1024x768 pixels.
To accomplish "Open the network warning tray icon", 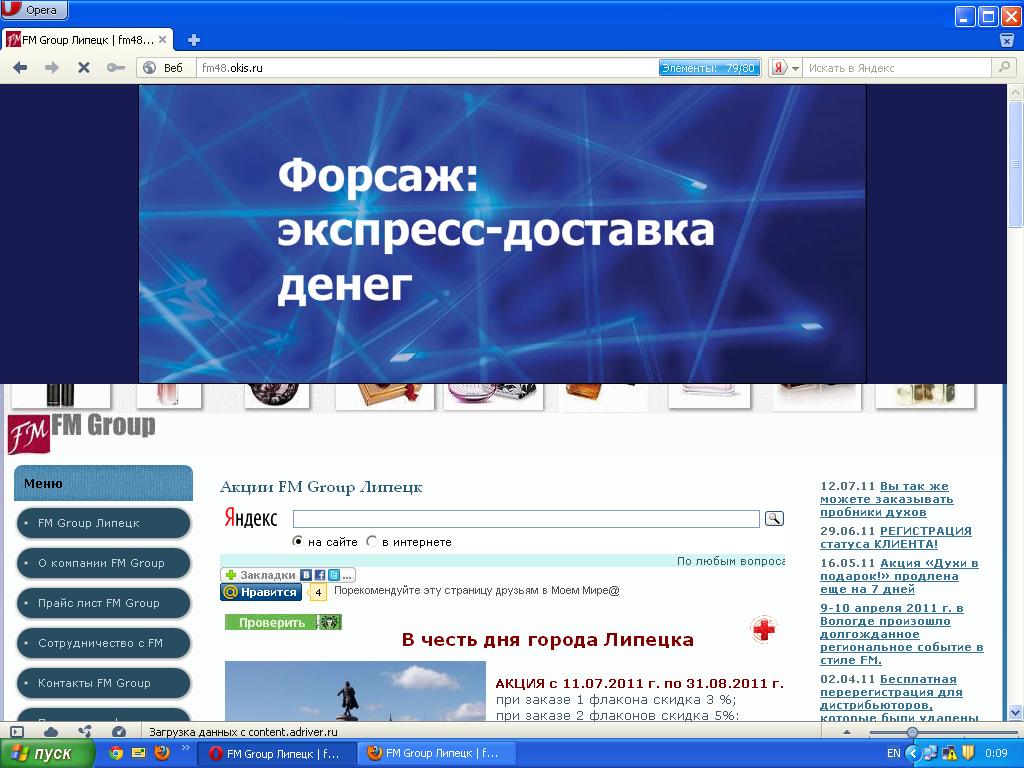I will tap(949, 753).
